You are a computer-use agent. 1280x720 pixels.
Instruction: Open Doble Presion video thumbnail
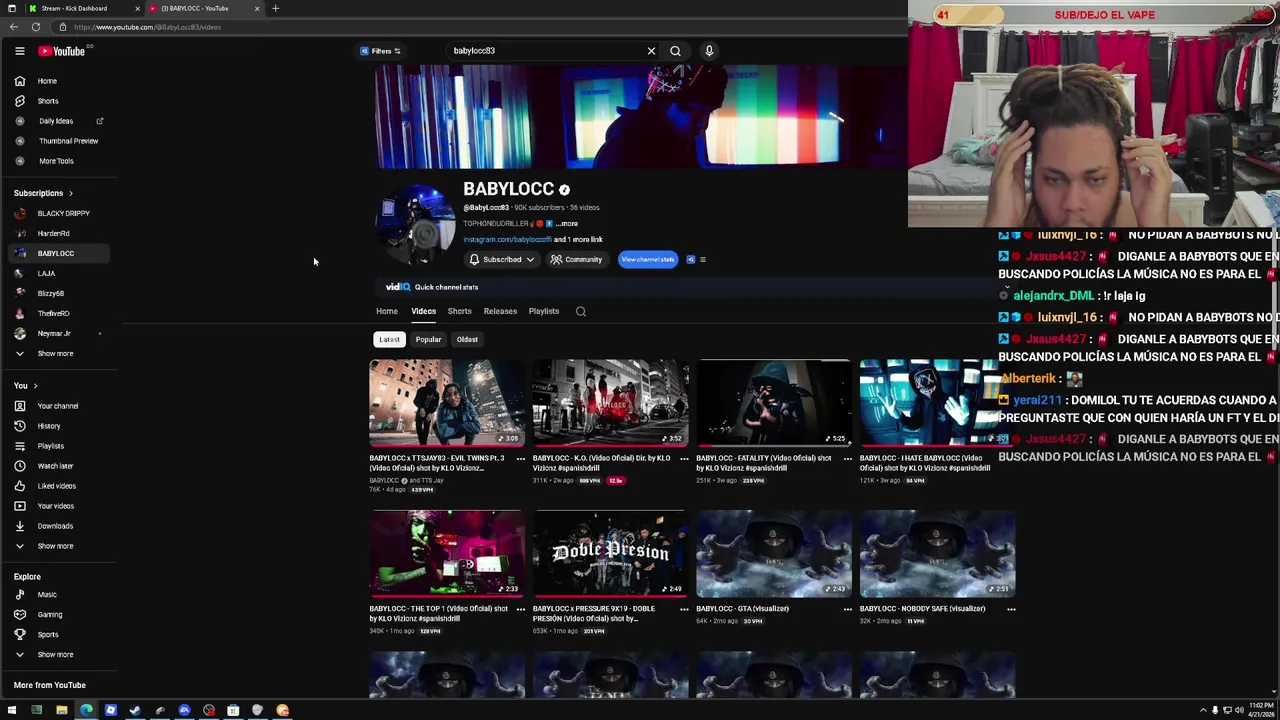tap(610, 553)
